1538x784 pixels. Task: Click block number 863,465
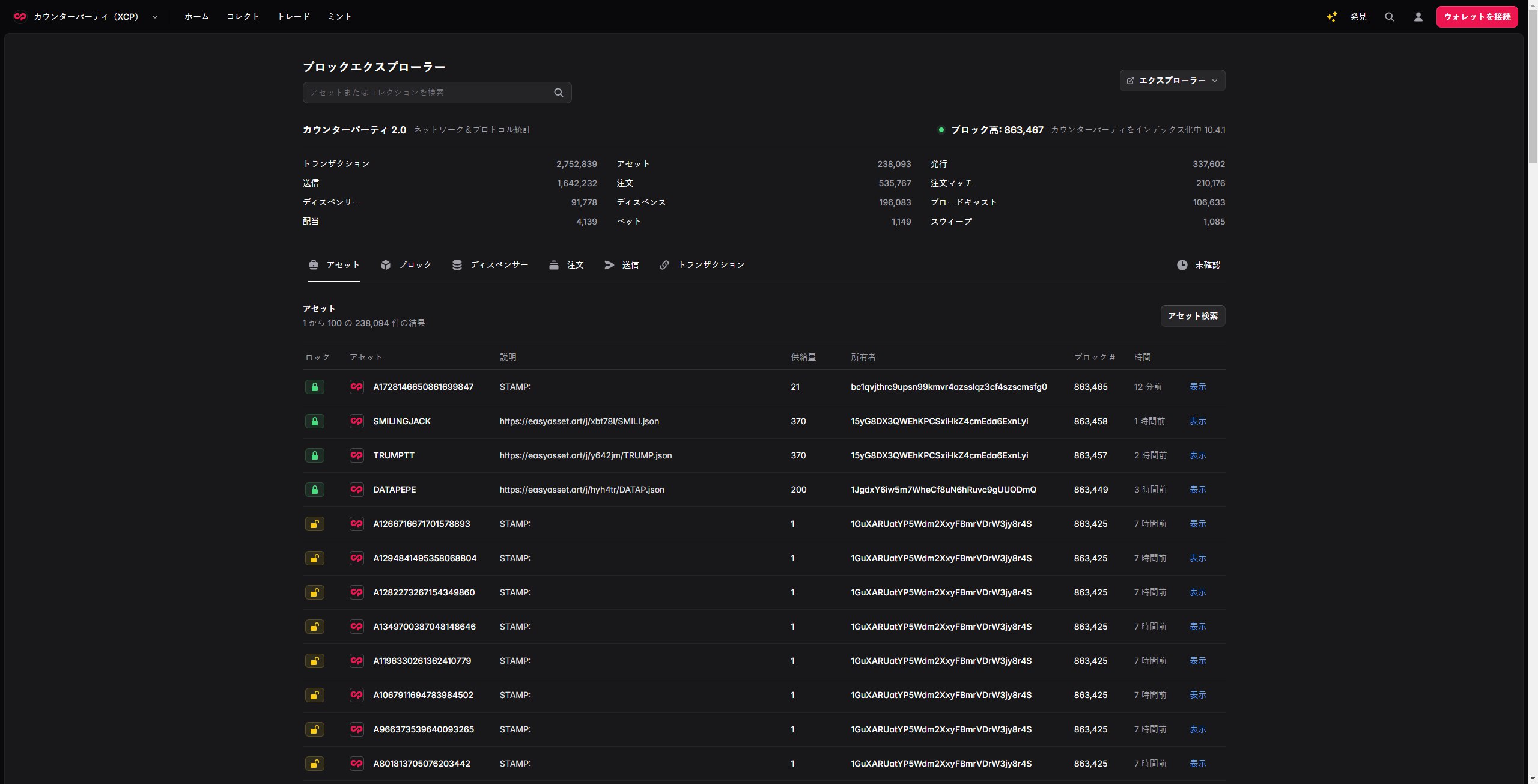pyautogui.click(x=1090, y=387)
